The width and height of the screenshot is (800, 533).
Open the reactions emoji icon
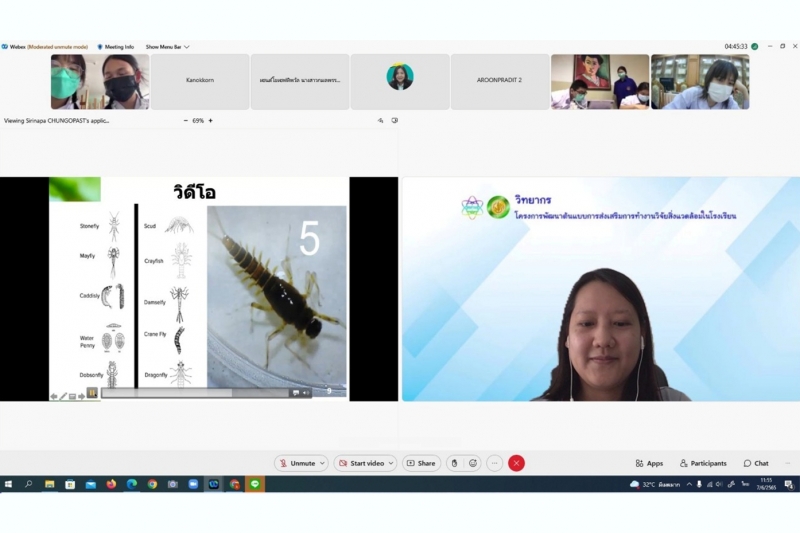pos(473,463)
